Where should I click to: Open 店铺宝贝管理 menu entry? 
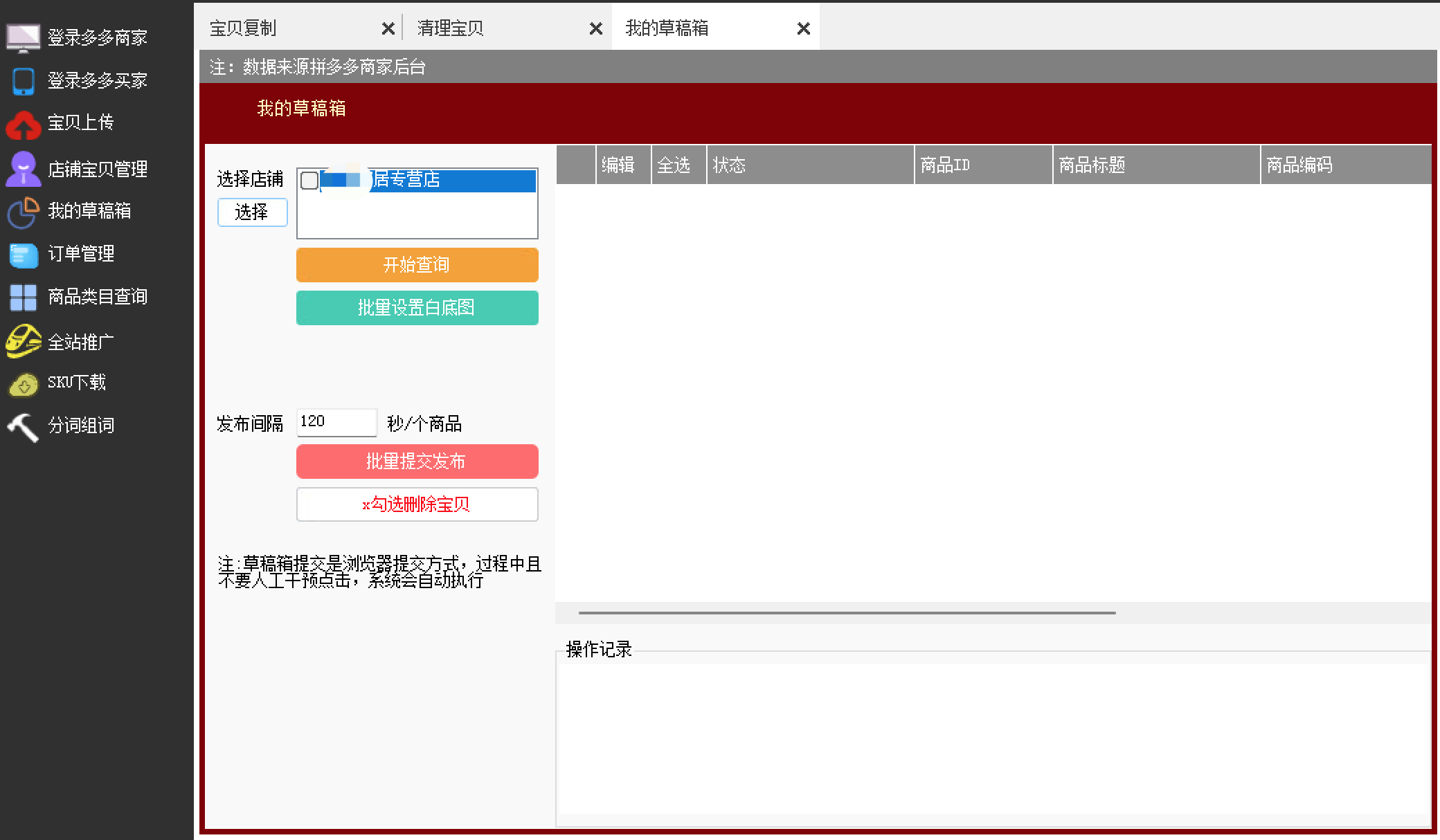pyautogui.click(x=97, y=169)
